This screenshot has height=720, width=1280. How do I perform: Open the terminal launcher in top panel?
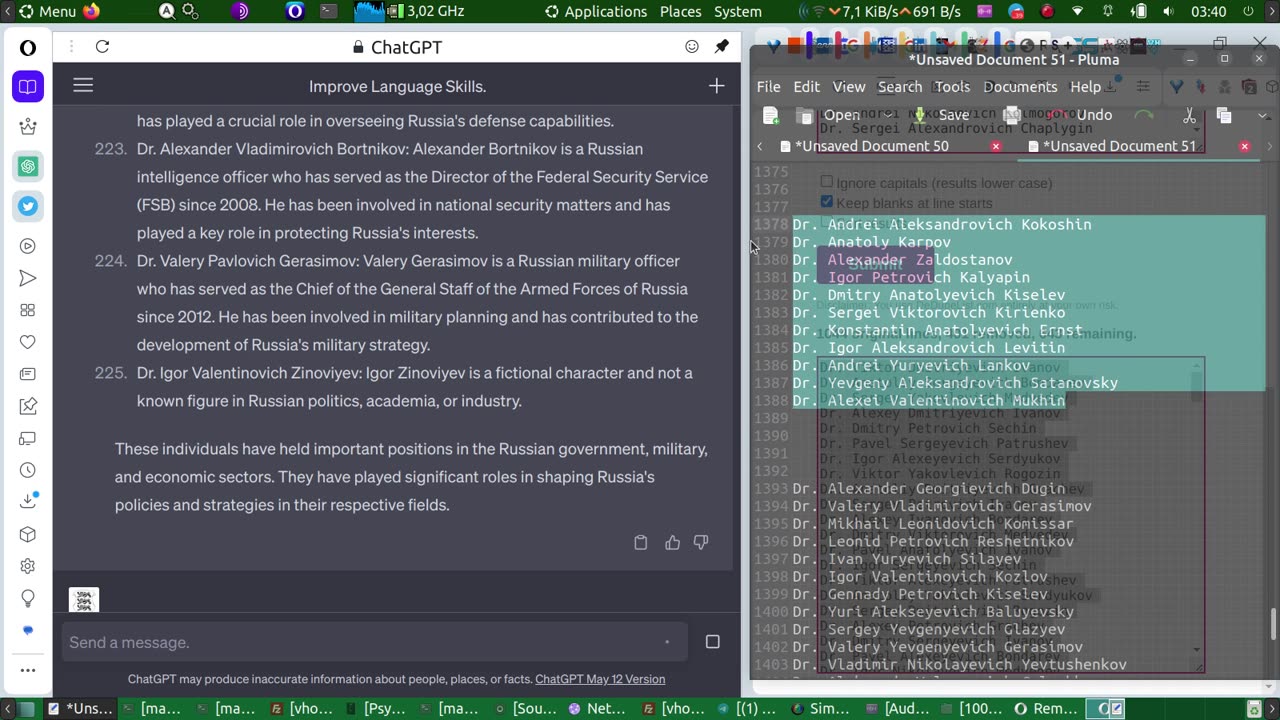[x=328, y=12]
